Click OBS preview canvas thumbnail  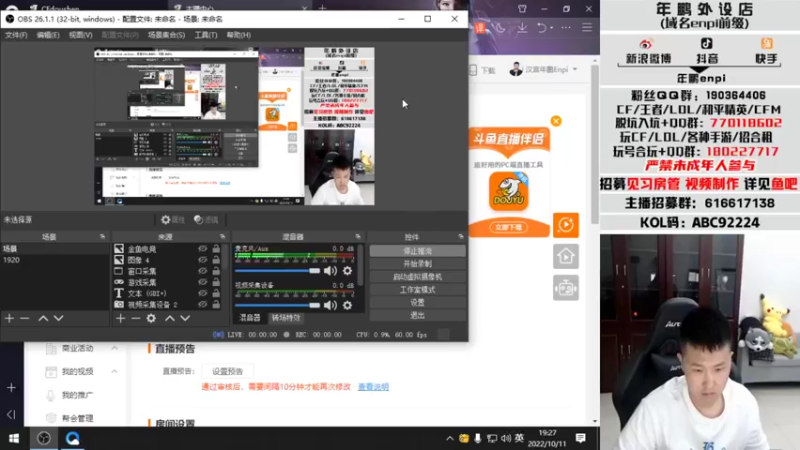pos(234,127)
